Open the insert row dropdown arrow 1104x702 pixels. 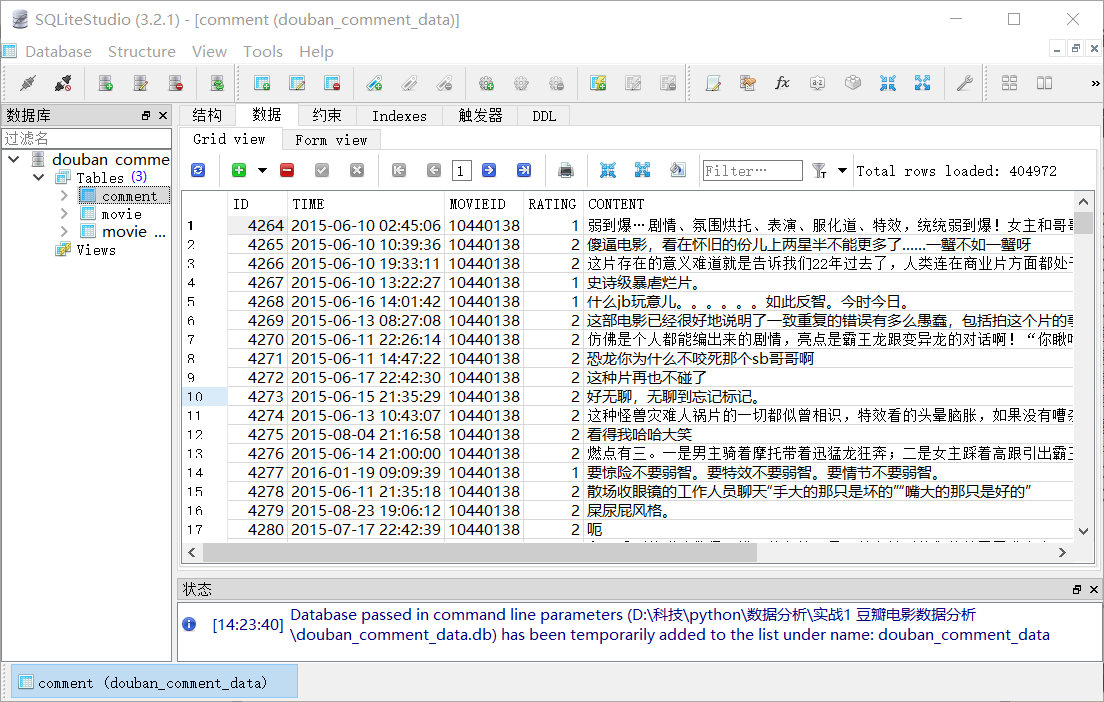263,170
